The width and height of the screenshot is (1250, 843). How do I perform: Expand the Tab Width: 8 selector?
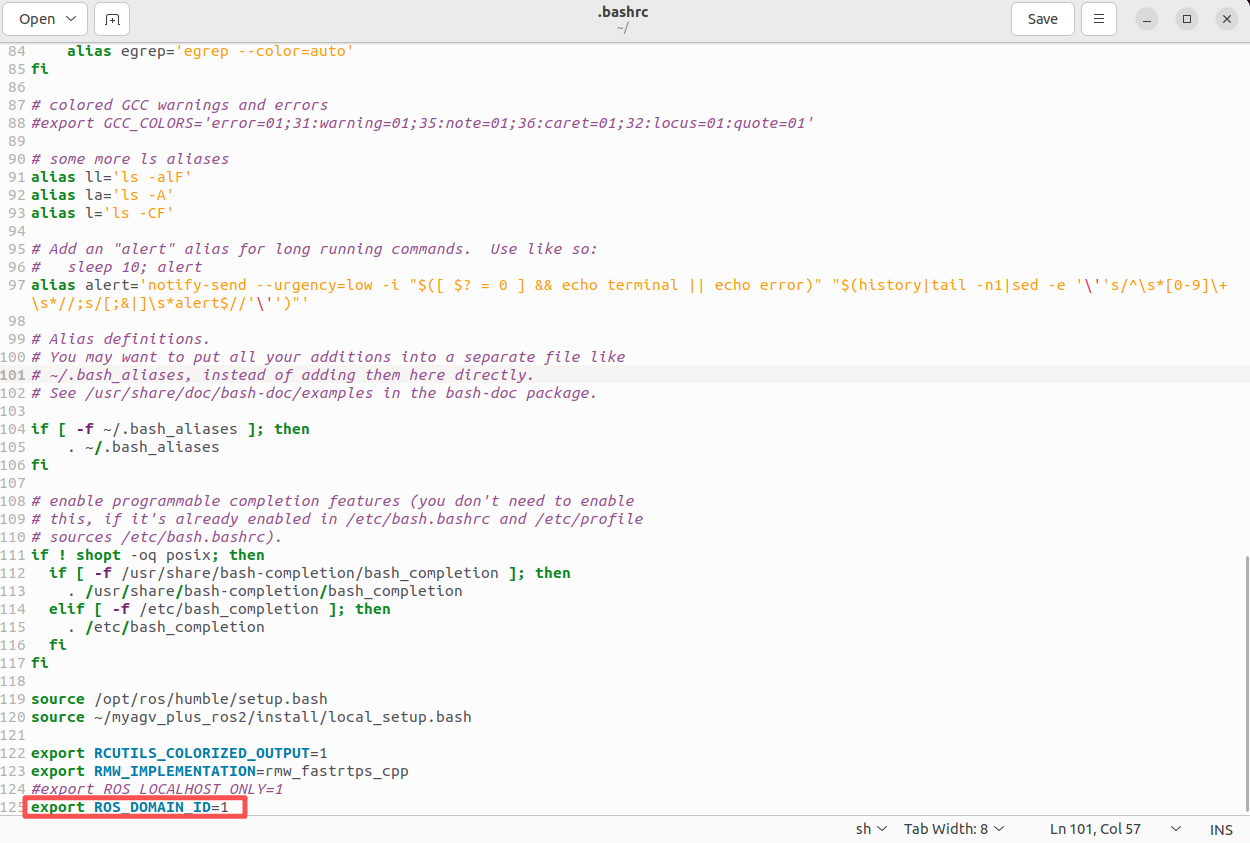(954, 829)
